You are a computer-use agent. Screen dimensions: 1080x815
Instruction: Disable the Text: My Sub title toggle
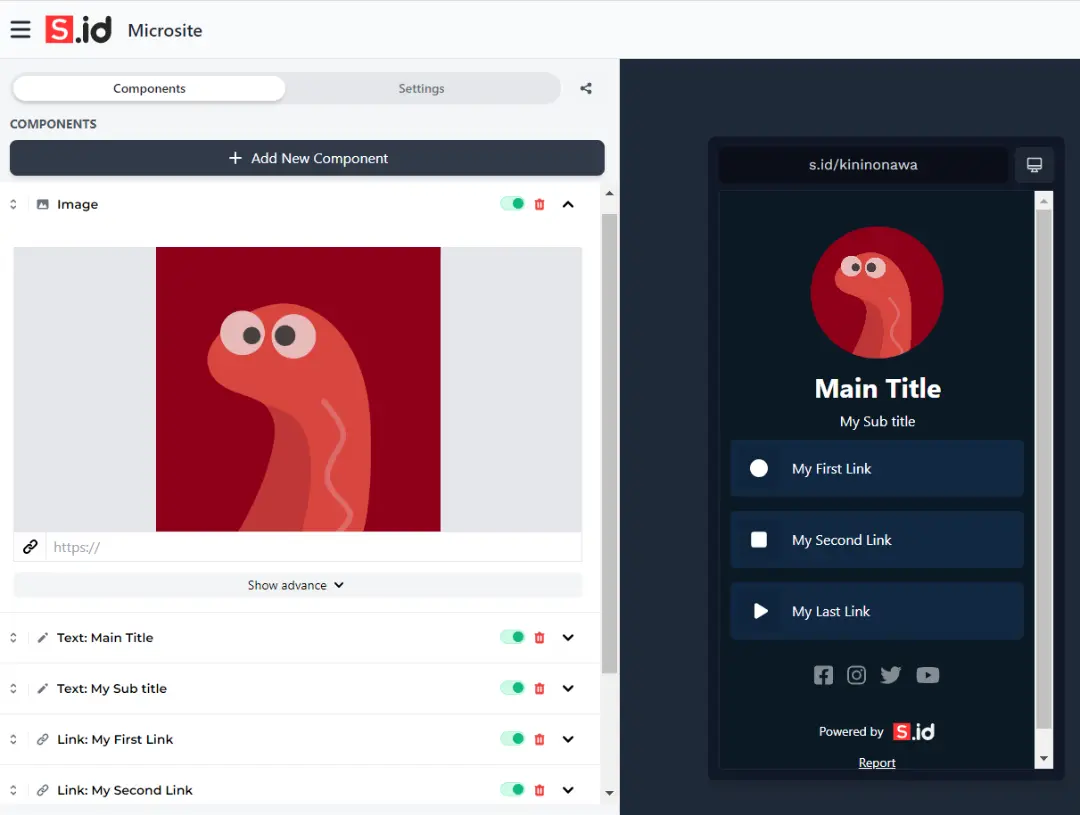512,689
